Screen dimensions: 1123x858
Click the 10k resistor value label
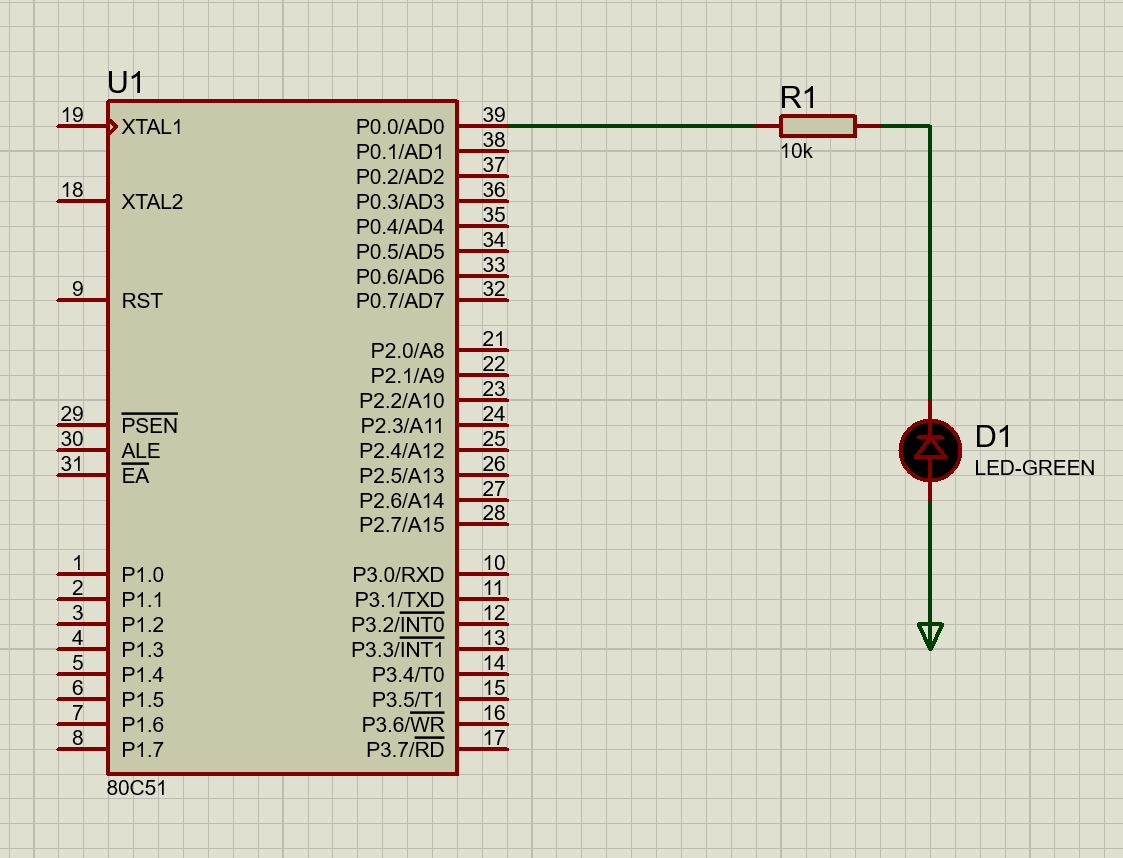[x=796, y=152]
